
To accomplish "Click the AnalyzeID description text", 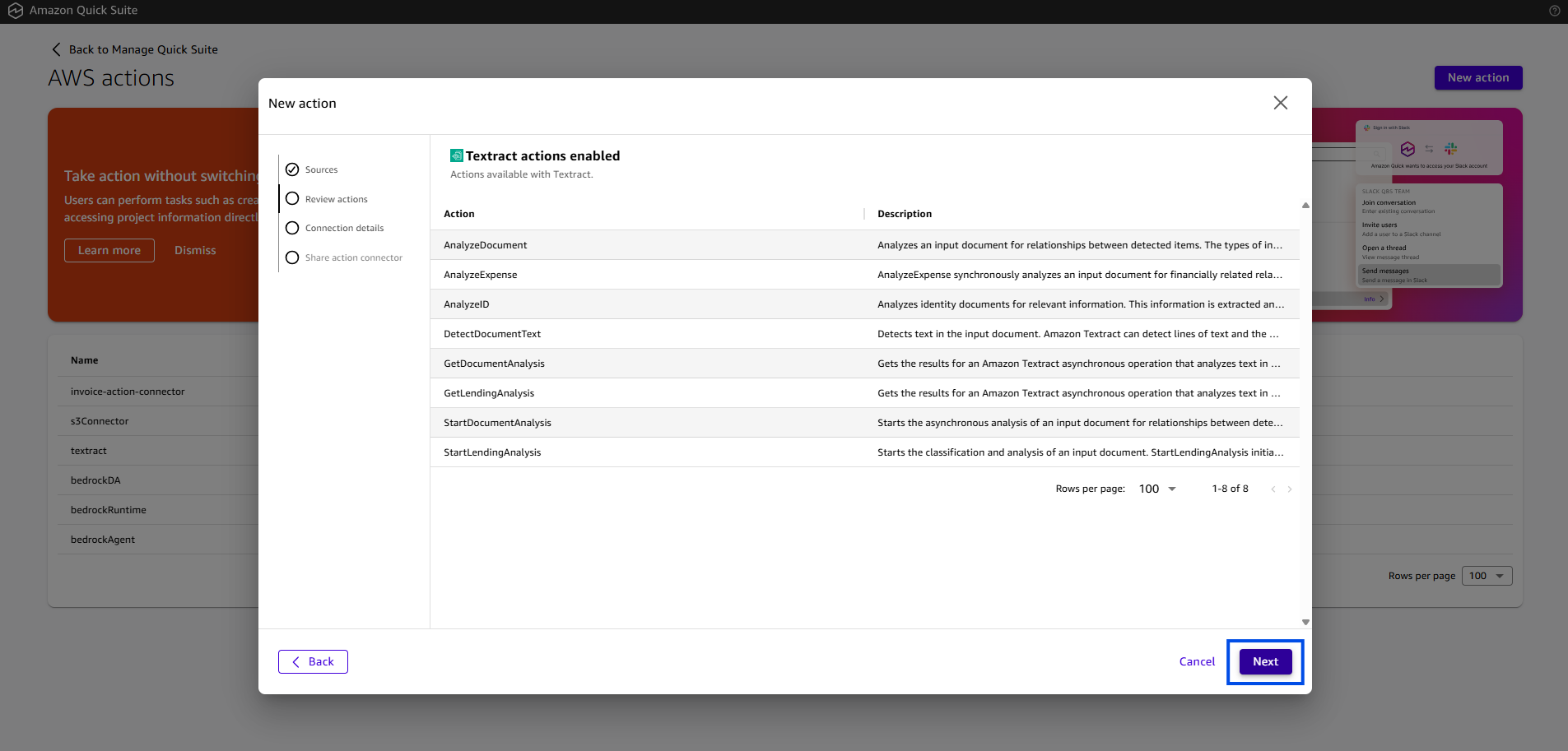I will click(1081, 304).
